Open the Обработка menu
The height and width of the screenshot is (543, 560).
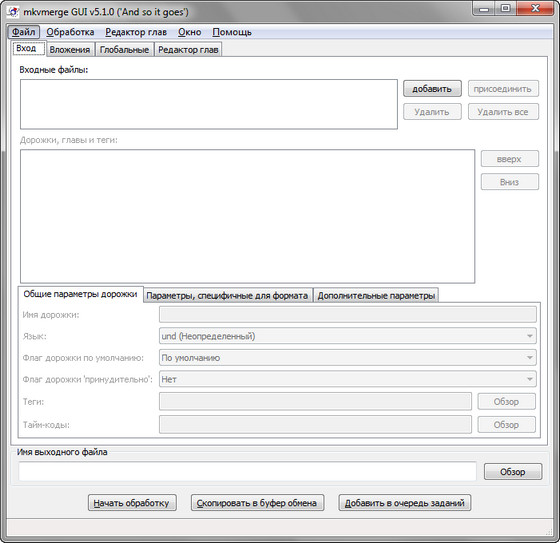[x=70, y=32]
